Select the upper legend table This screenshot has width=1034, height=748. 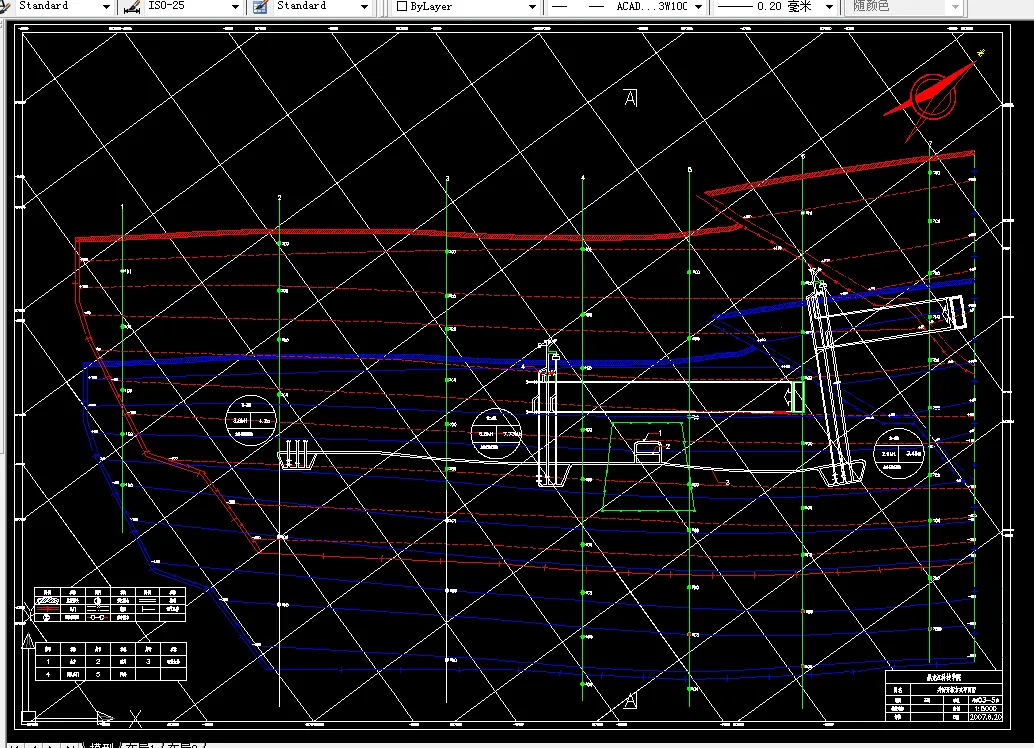109,605
